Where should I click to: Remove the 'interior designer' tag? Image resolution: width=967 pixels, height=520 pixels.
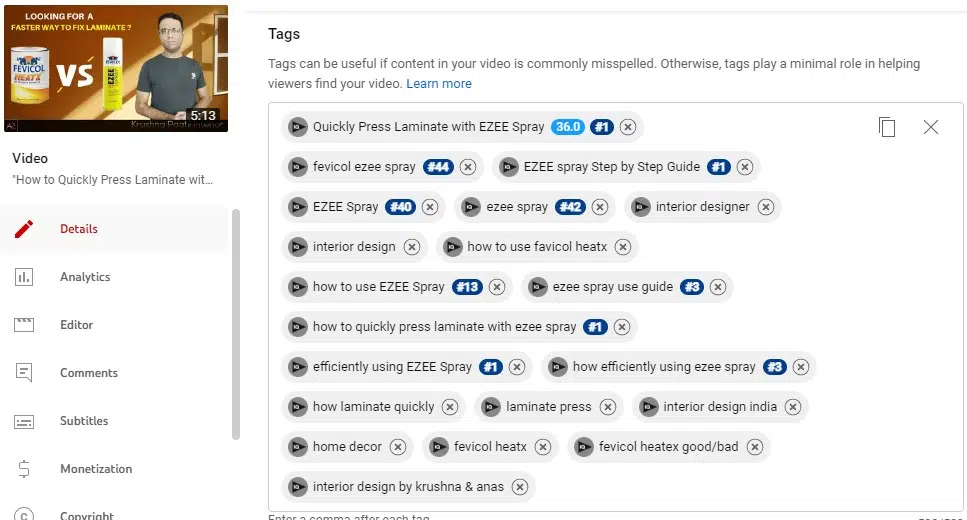(766, 207)
